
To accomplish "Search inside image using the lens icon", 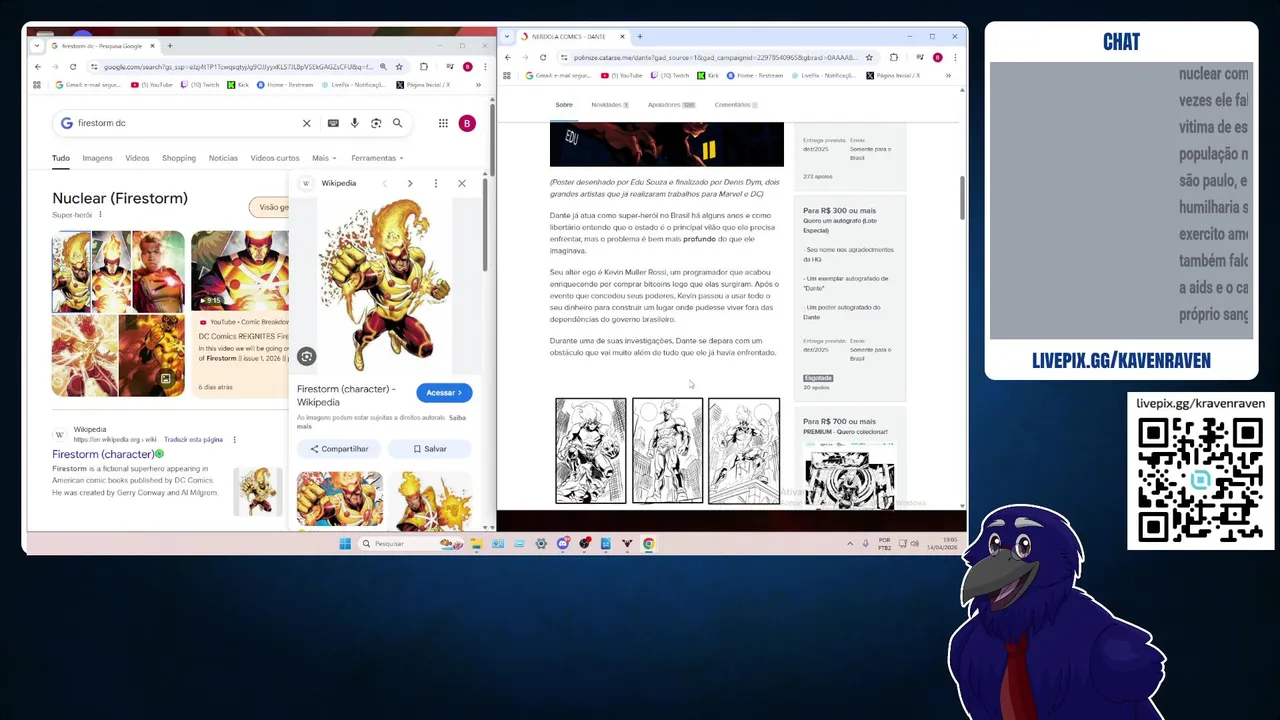I will click(x=307, y=356).
